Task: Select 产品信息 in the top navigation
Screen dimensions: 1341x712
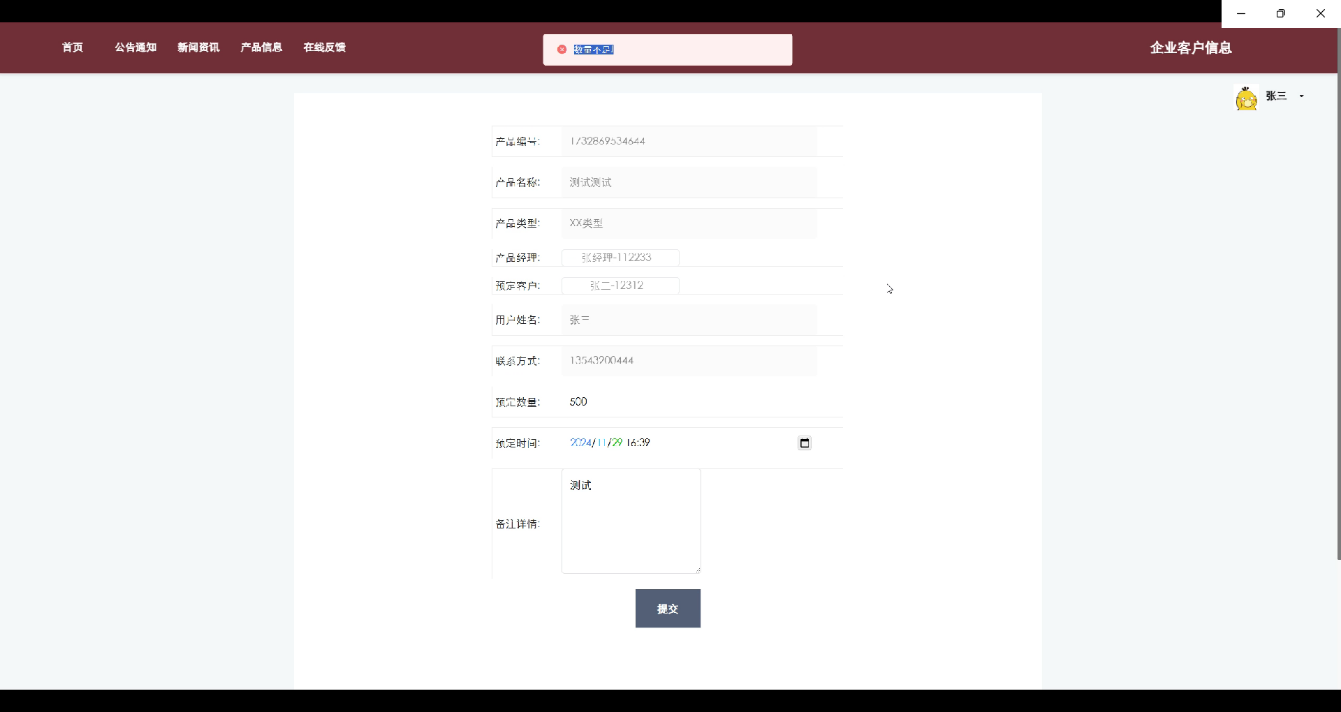Action: (261, 47)
